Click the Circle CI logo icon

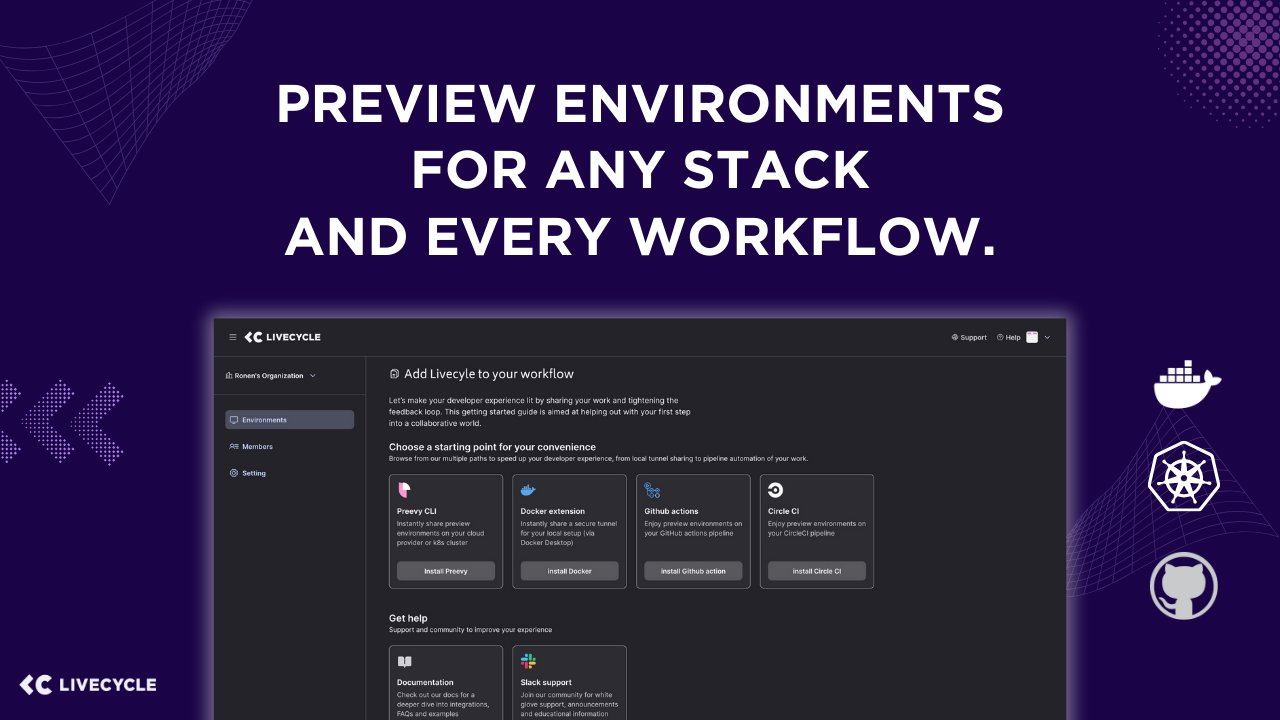click(x=775, y=490)
